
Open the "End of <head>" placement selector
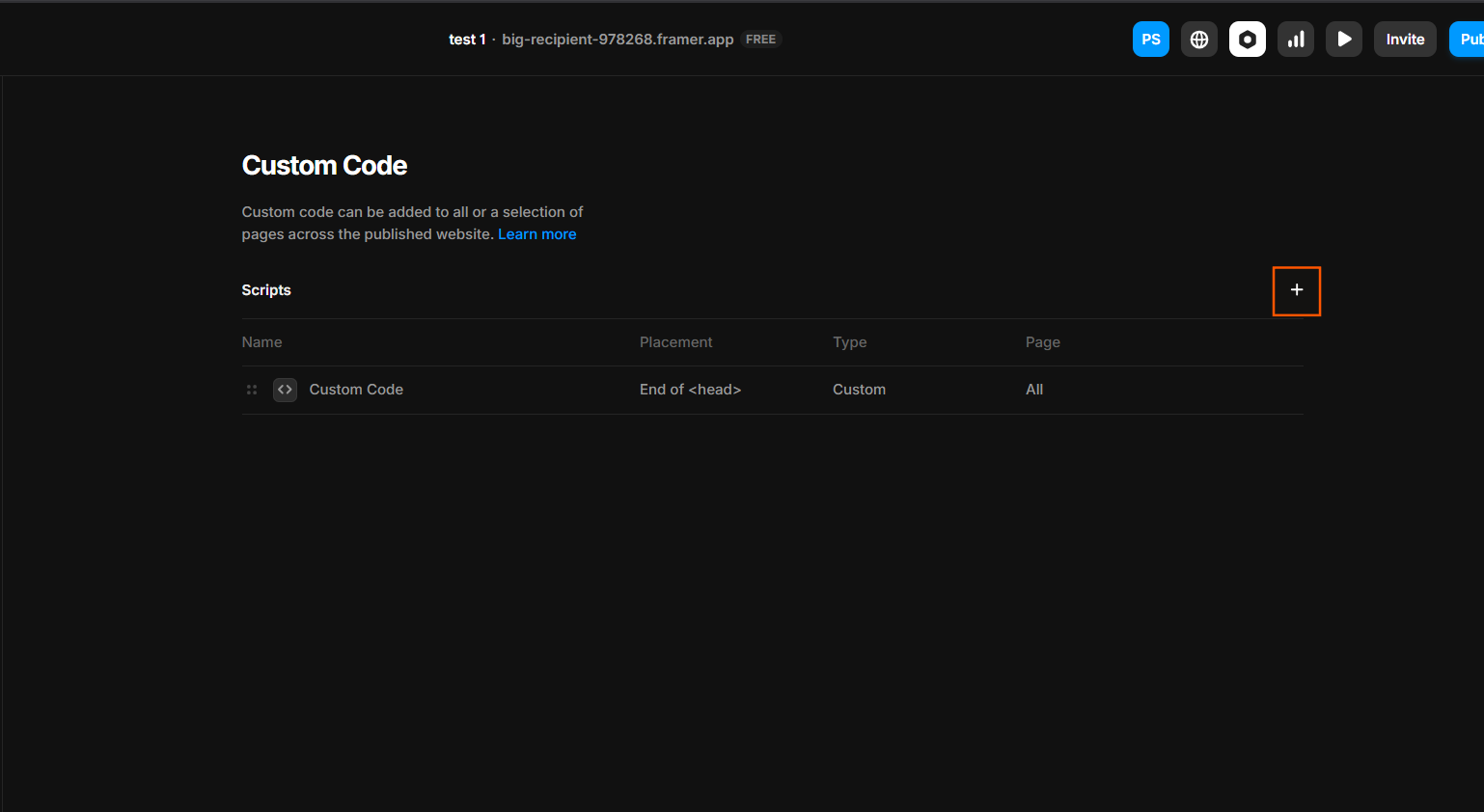[x=691, y=390]
